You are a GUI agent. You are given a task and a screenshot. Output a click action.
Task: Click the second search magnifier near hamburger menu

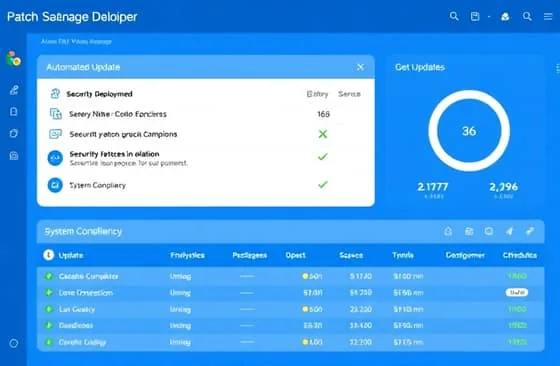[x=527, y=16]
